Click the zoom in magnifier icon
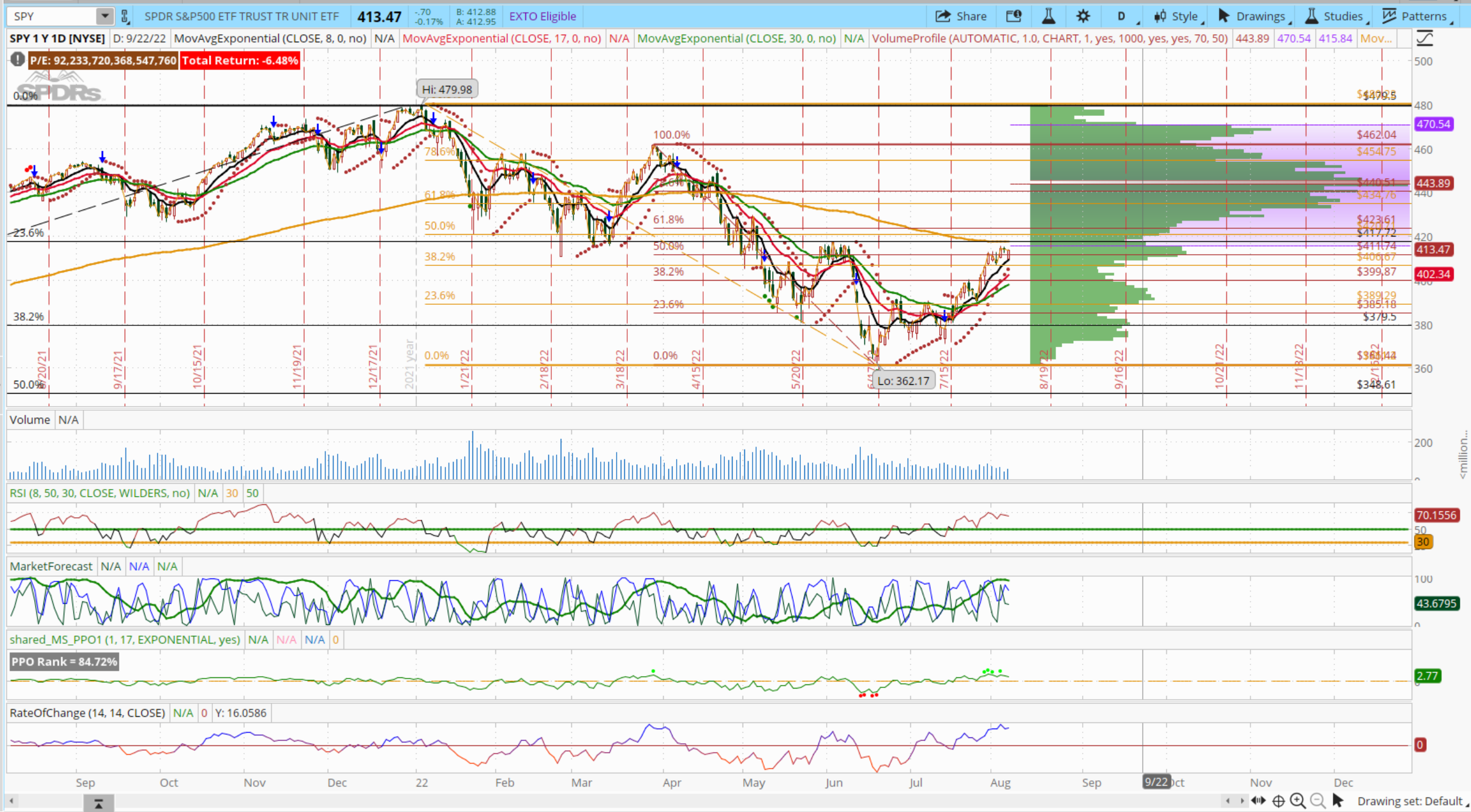Image resolution: width=1471 pixels, height=812 pixels. pyautogui.click(x=1297, y=801)
